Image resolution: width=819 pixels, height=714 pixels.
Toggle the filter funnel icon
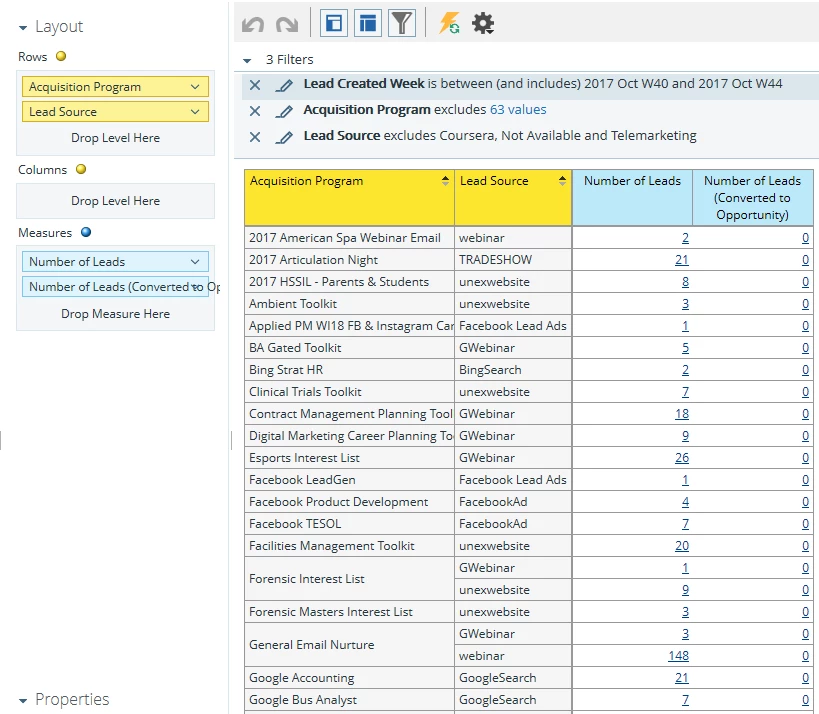tap(402, 24)
